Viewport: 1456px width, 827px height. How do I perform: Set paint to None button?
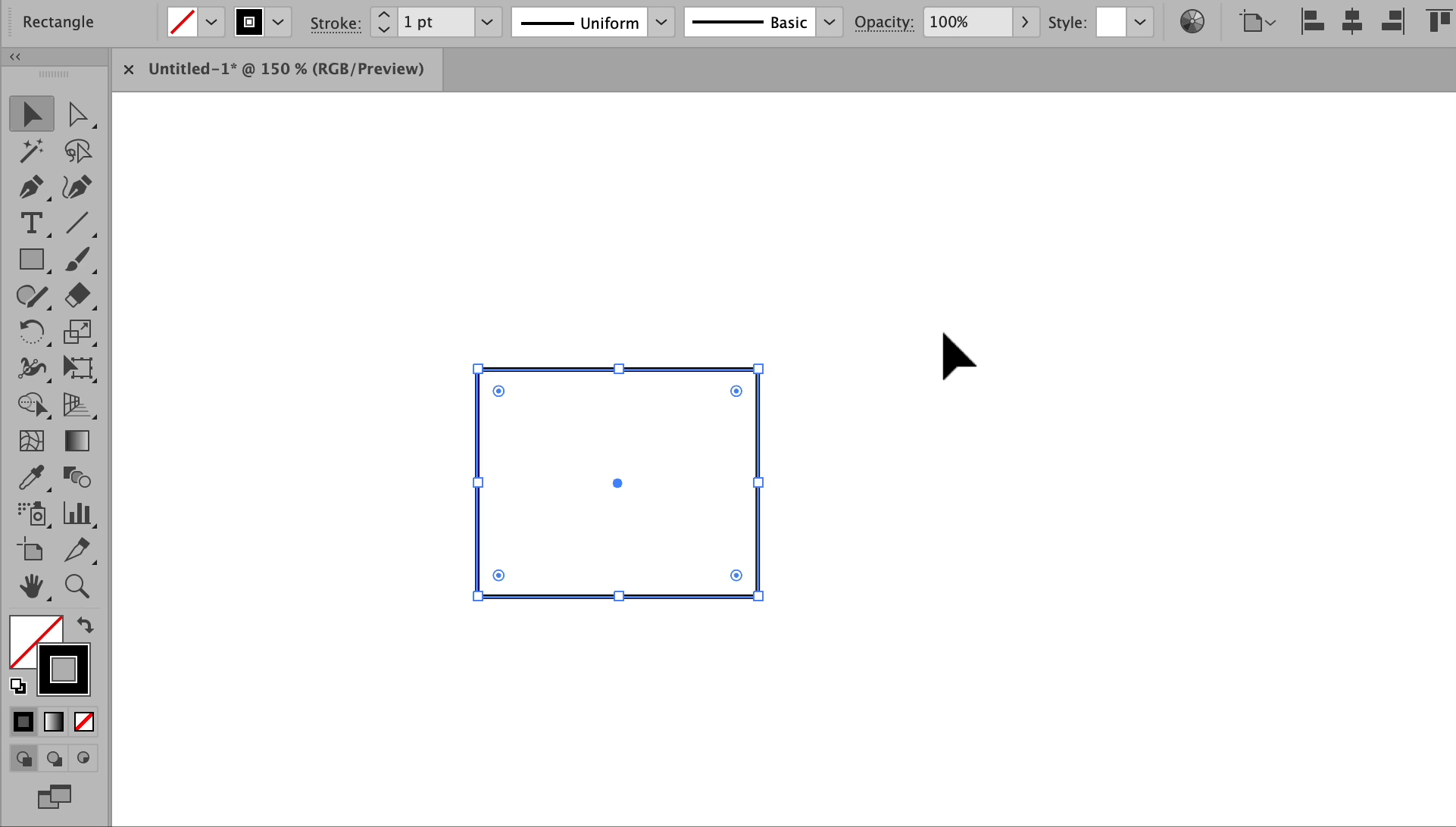coord(84,722)
